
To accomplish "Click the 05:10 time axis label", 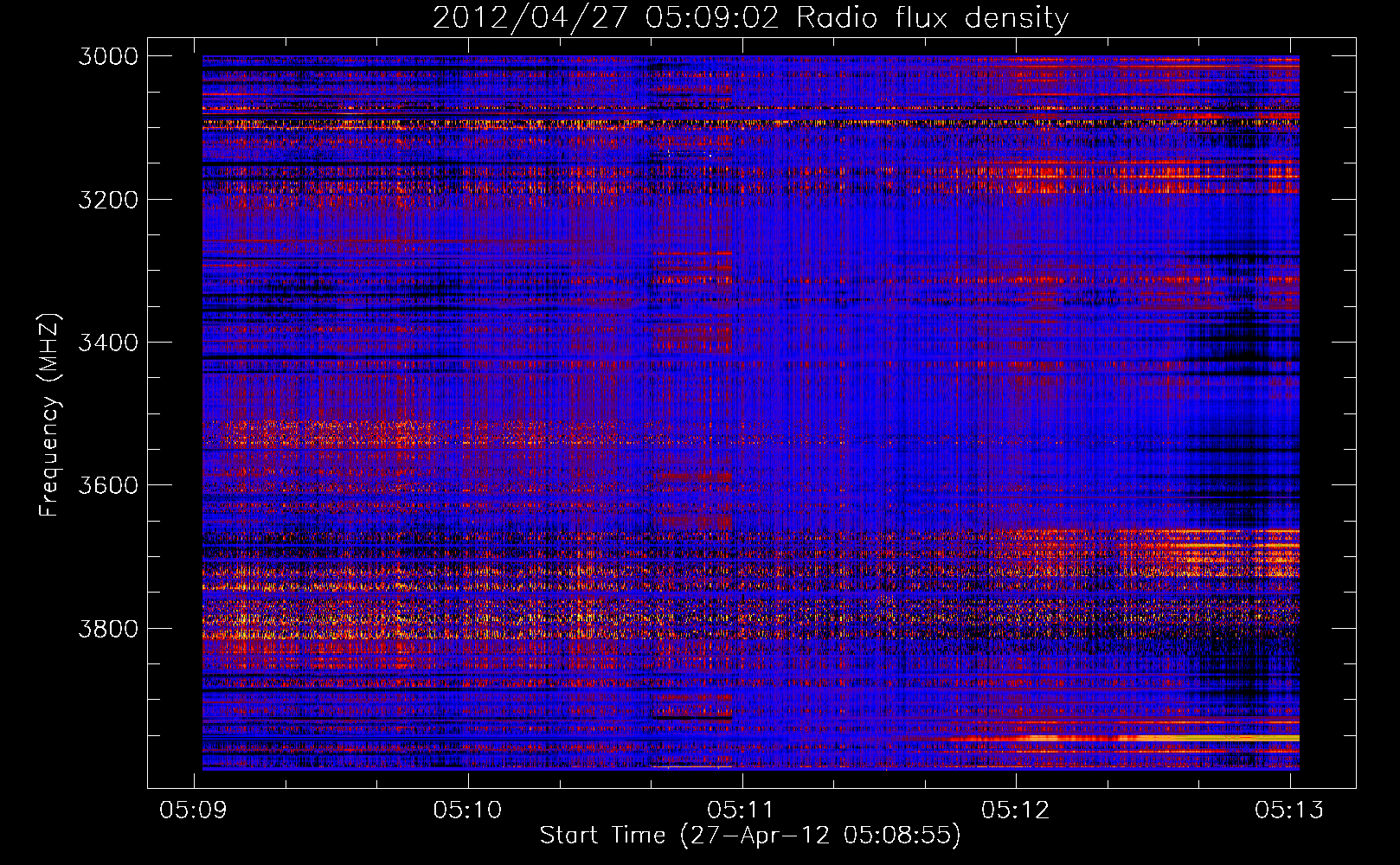I will [x=467, y=810].
